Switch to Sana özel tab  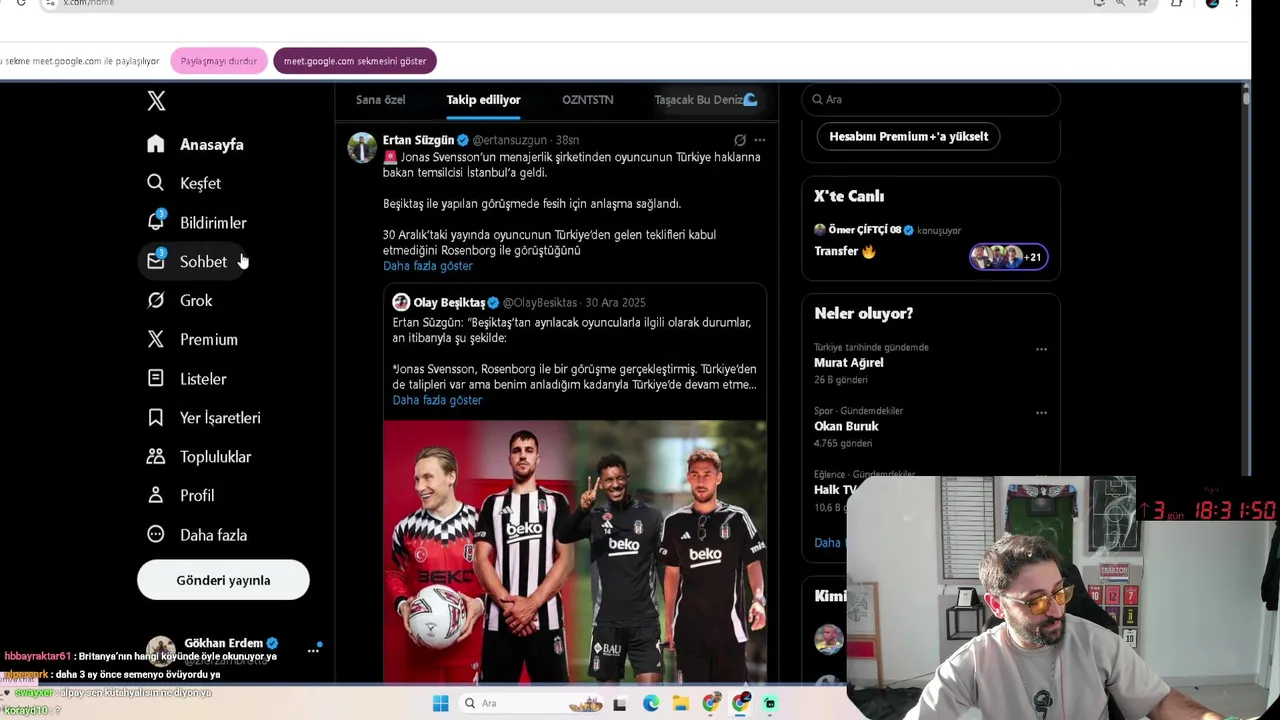(x=380, y=100)
